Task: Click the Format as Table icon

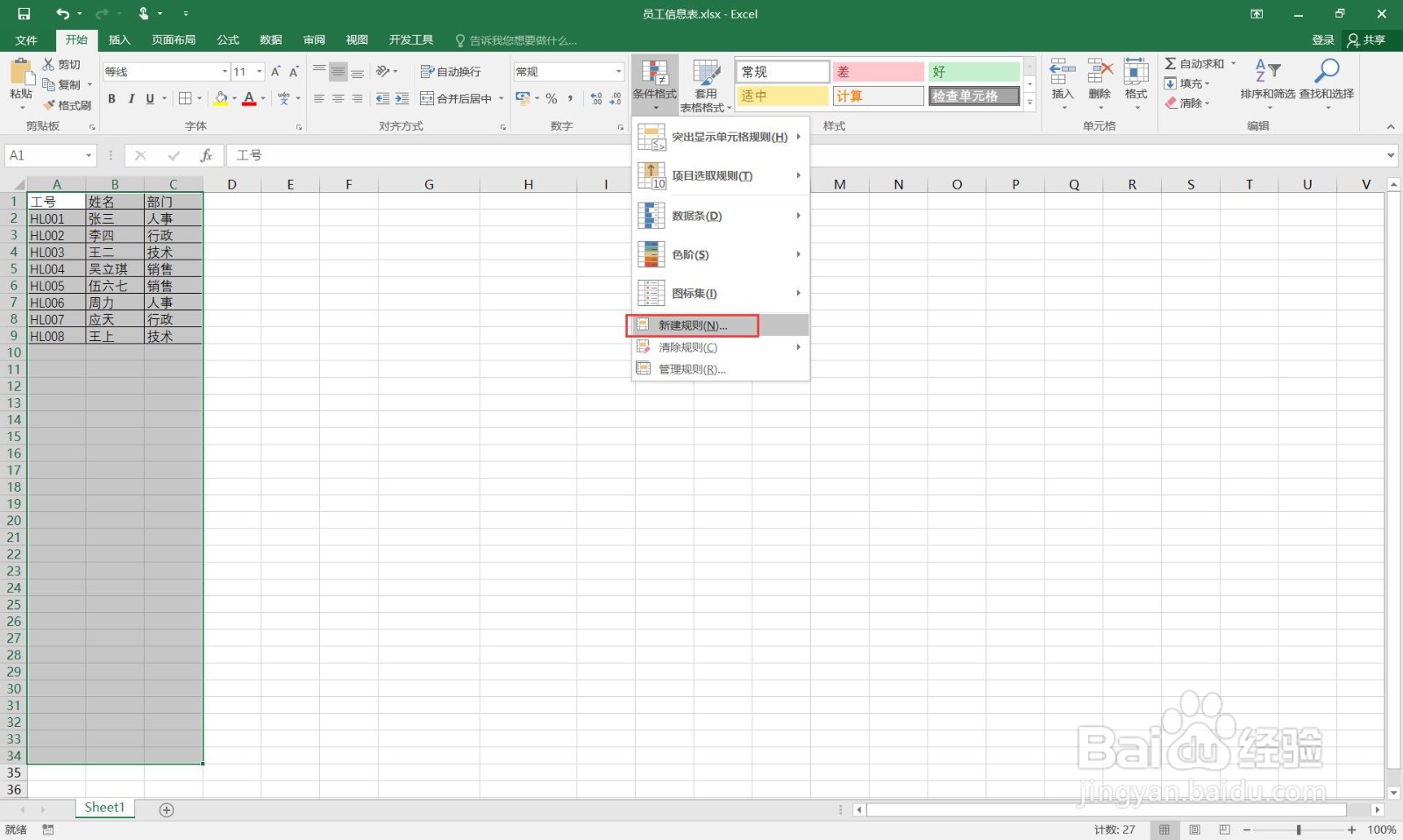Action: 706,73
